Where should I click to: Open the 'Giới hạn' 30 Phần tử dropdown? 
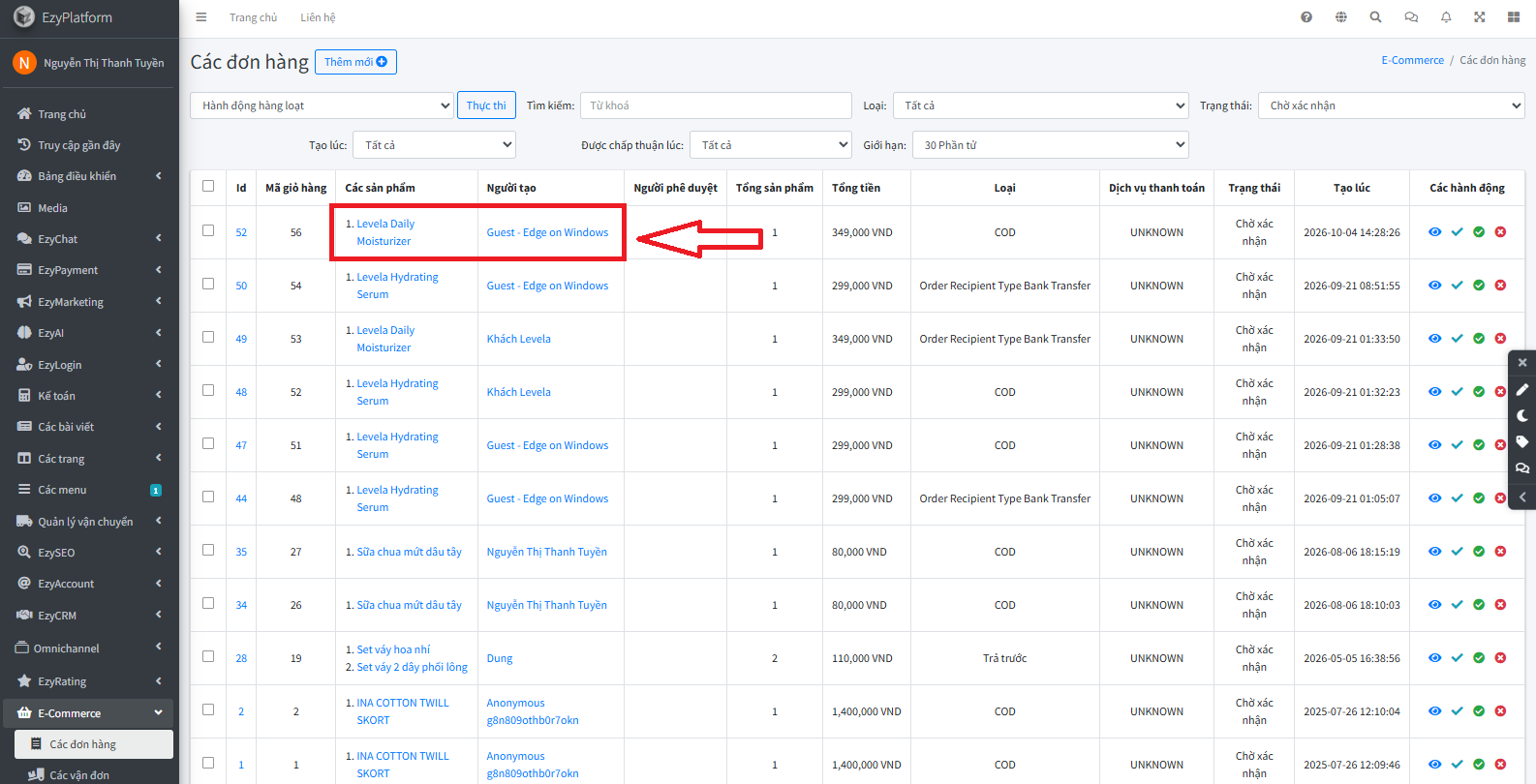tap(1050, 145)
